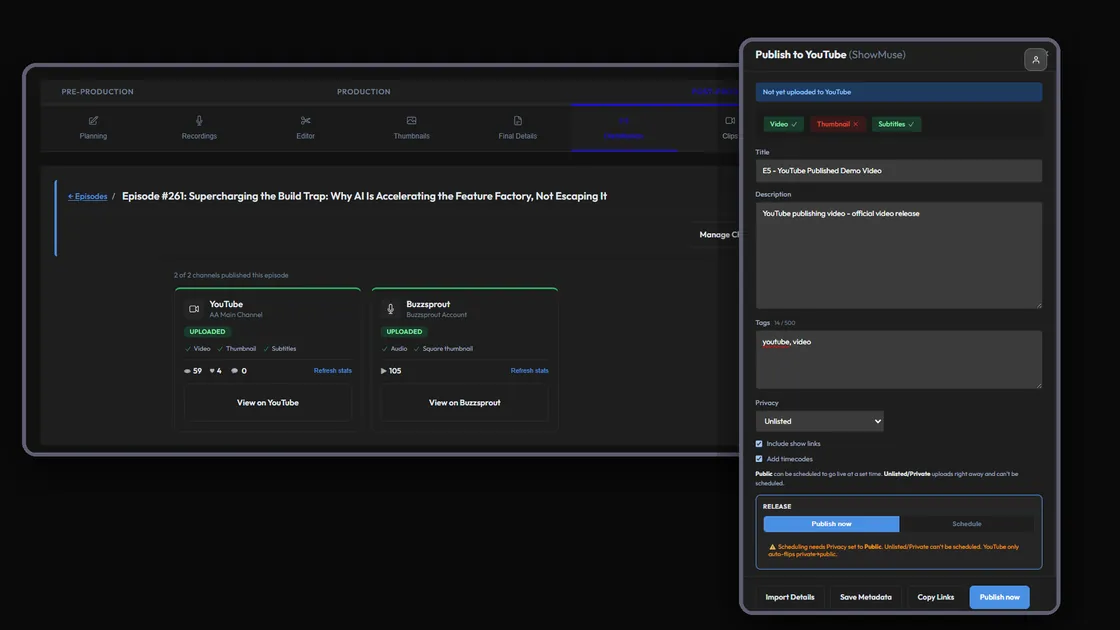Click Import Details button
1120x630 pixels.
[789, 597]
